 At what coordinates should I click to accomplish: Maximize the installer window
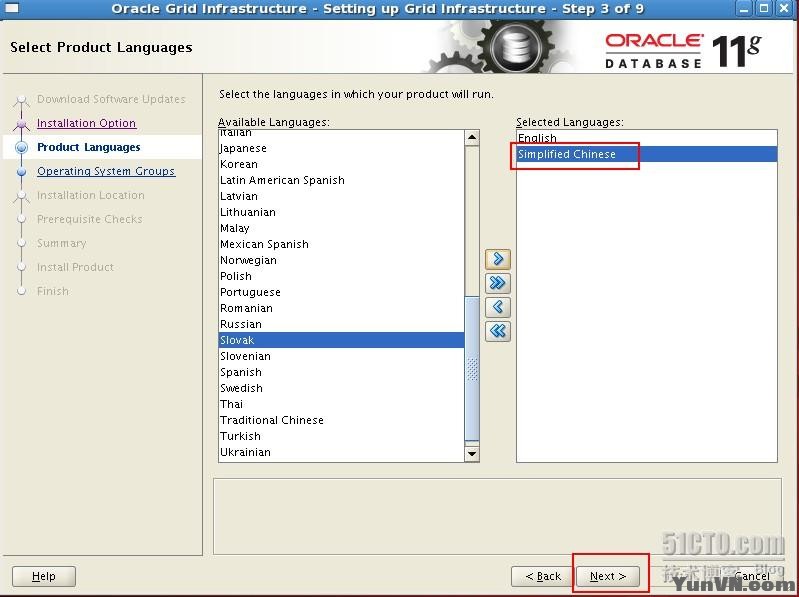pyautogui.click(x=764, y=8)
